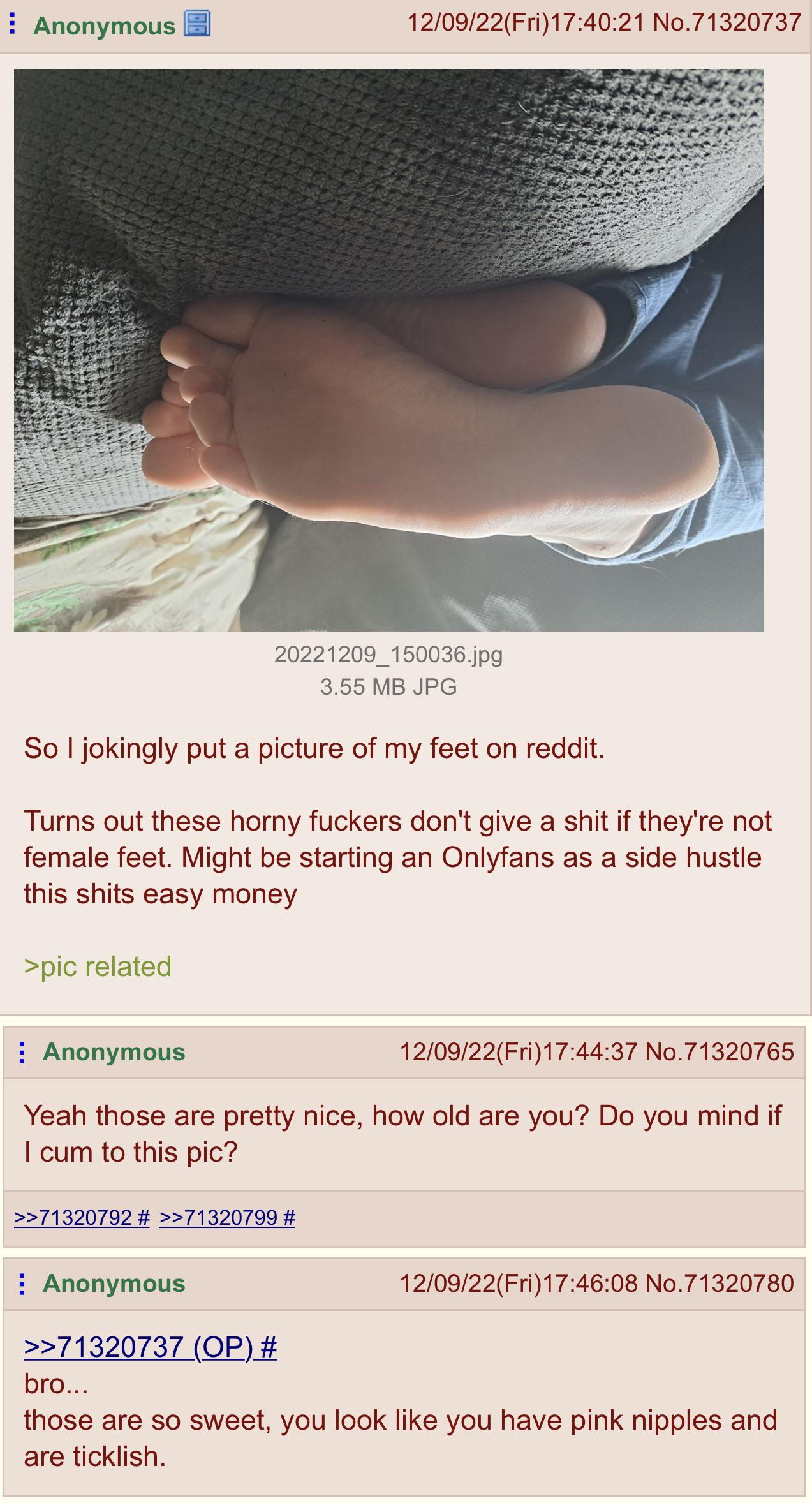Expand the attached image thumbnail
The image size is (812, 1503).
pyautogui.click(x=388, y=350)
